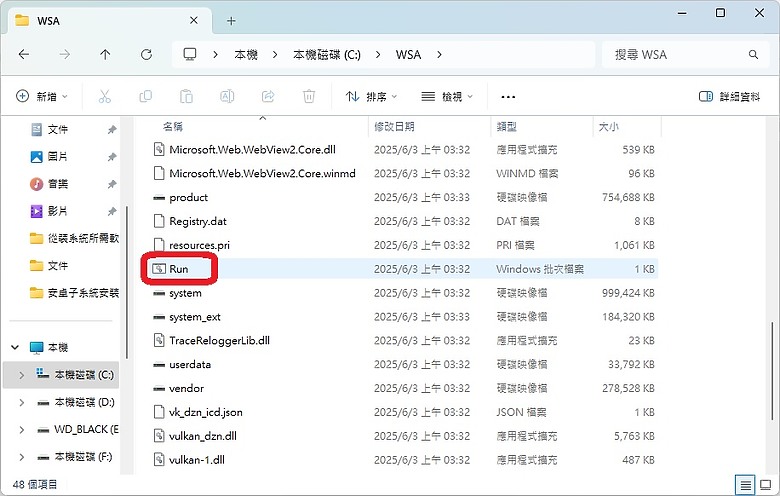Switch to large thumbnails view icon
The width and height of the screenshot is (780, 496).
[766, 485]
